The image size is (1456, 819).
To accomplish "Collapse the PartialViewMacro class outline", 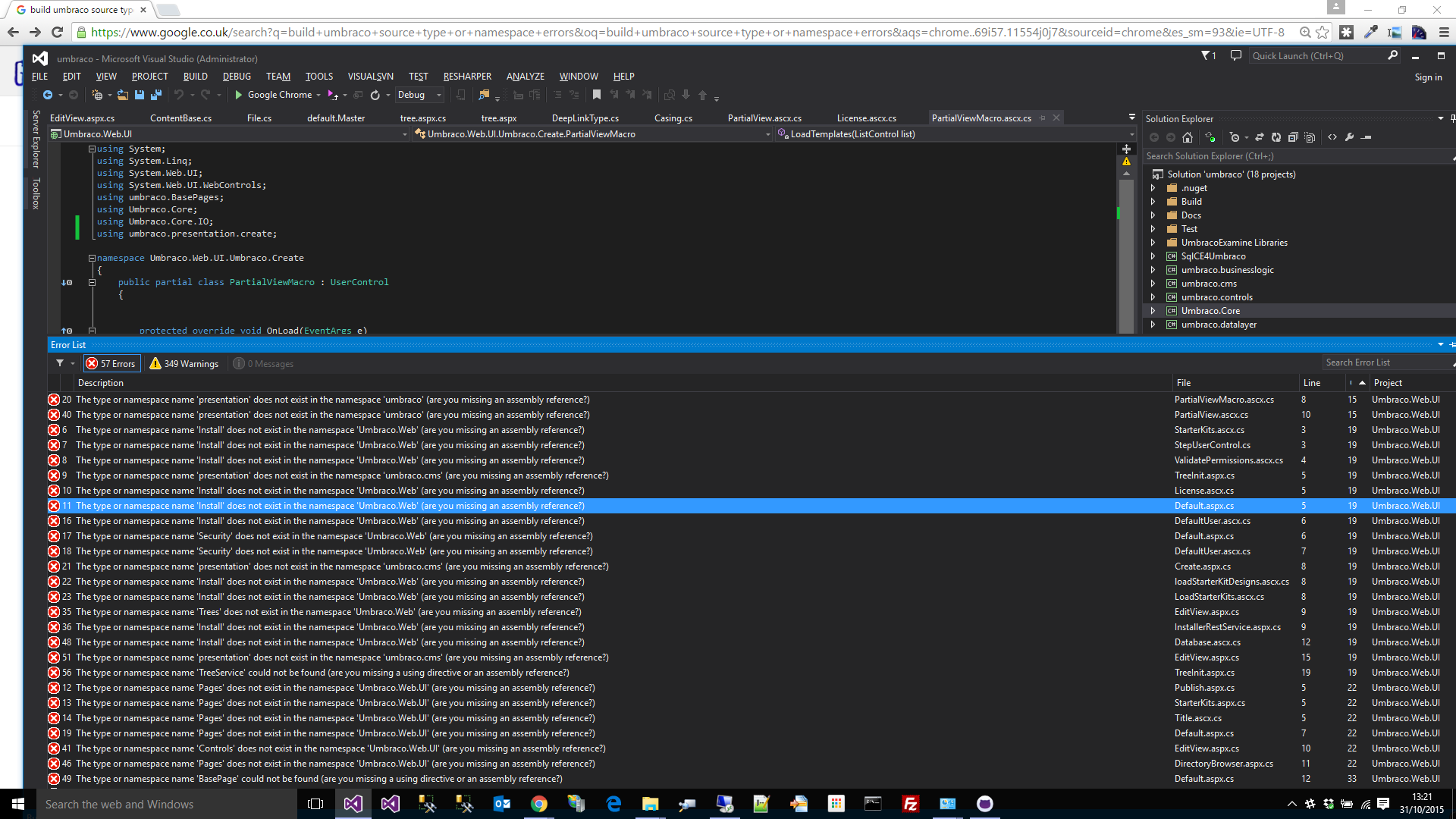I will tap(92, 283).
